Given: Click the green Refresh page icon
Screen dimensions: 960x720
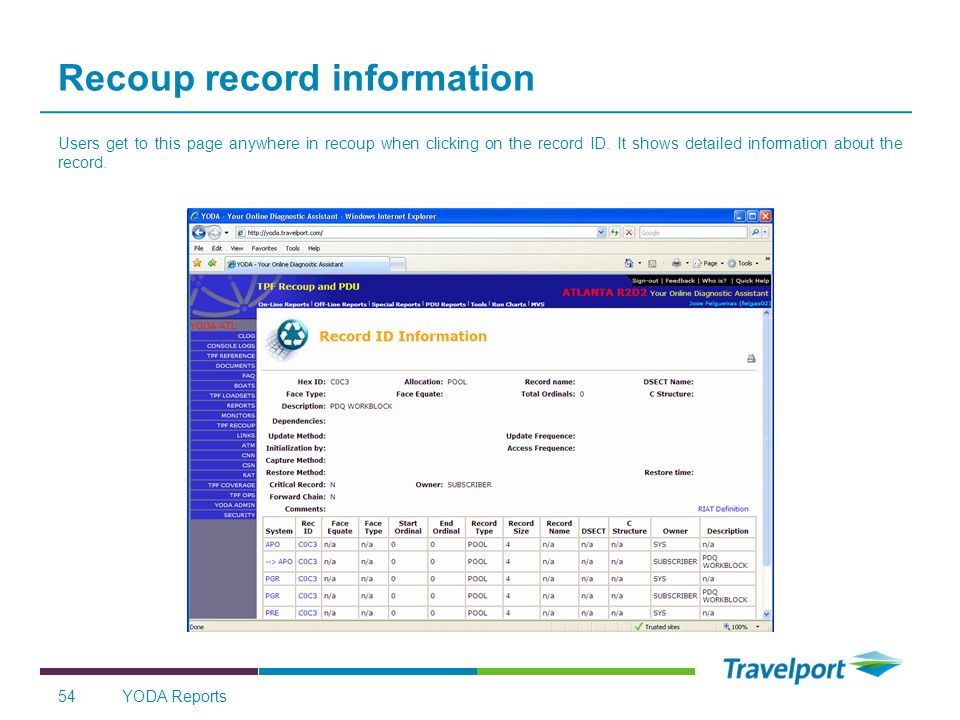Looking at the screenshot, I should 615,233.
